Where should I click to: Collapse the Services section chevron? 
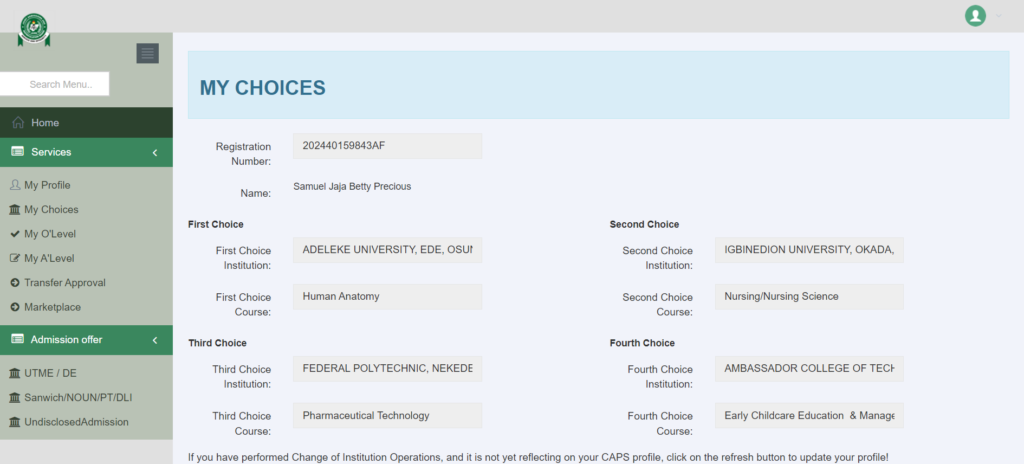click(x=155, y=152)
